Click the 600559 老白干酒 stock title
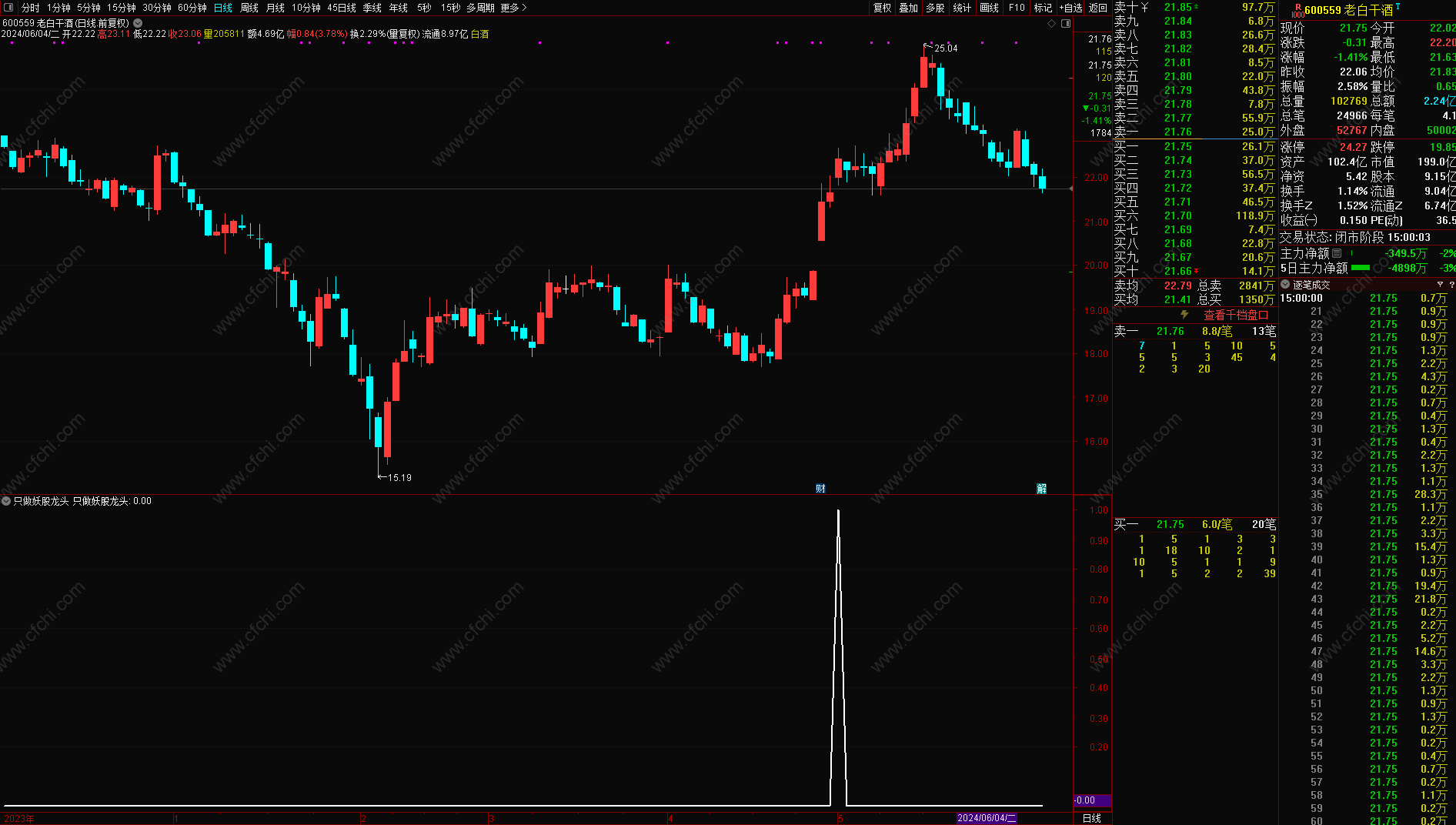The image size is (1456, 825). tap(1348, 10)
